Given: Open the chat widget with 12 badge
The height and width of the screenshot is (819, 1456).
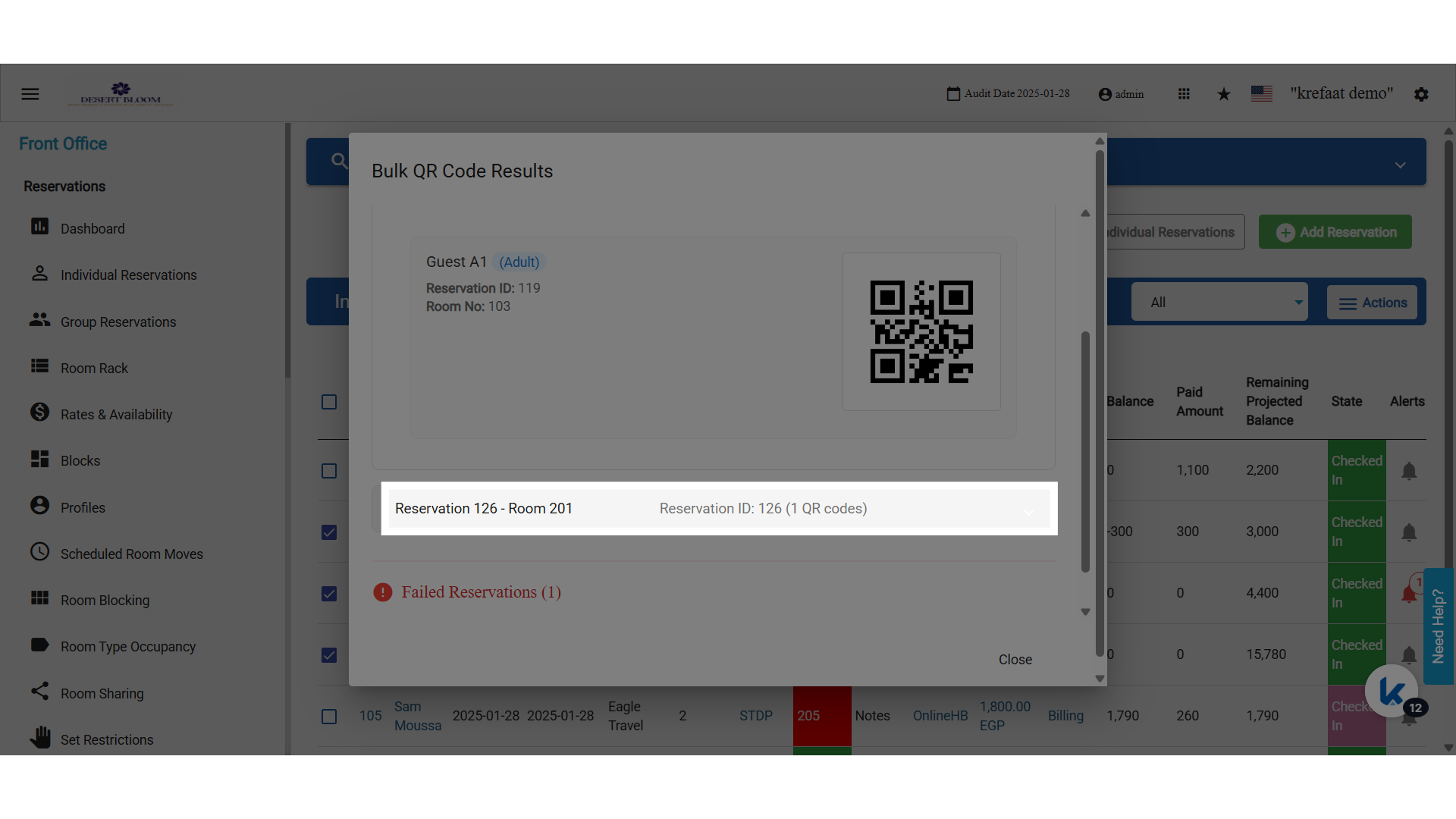Looking at the screenshot, I should coord(1392,691).
